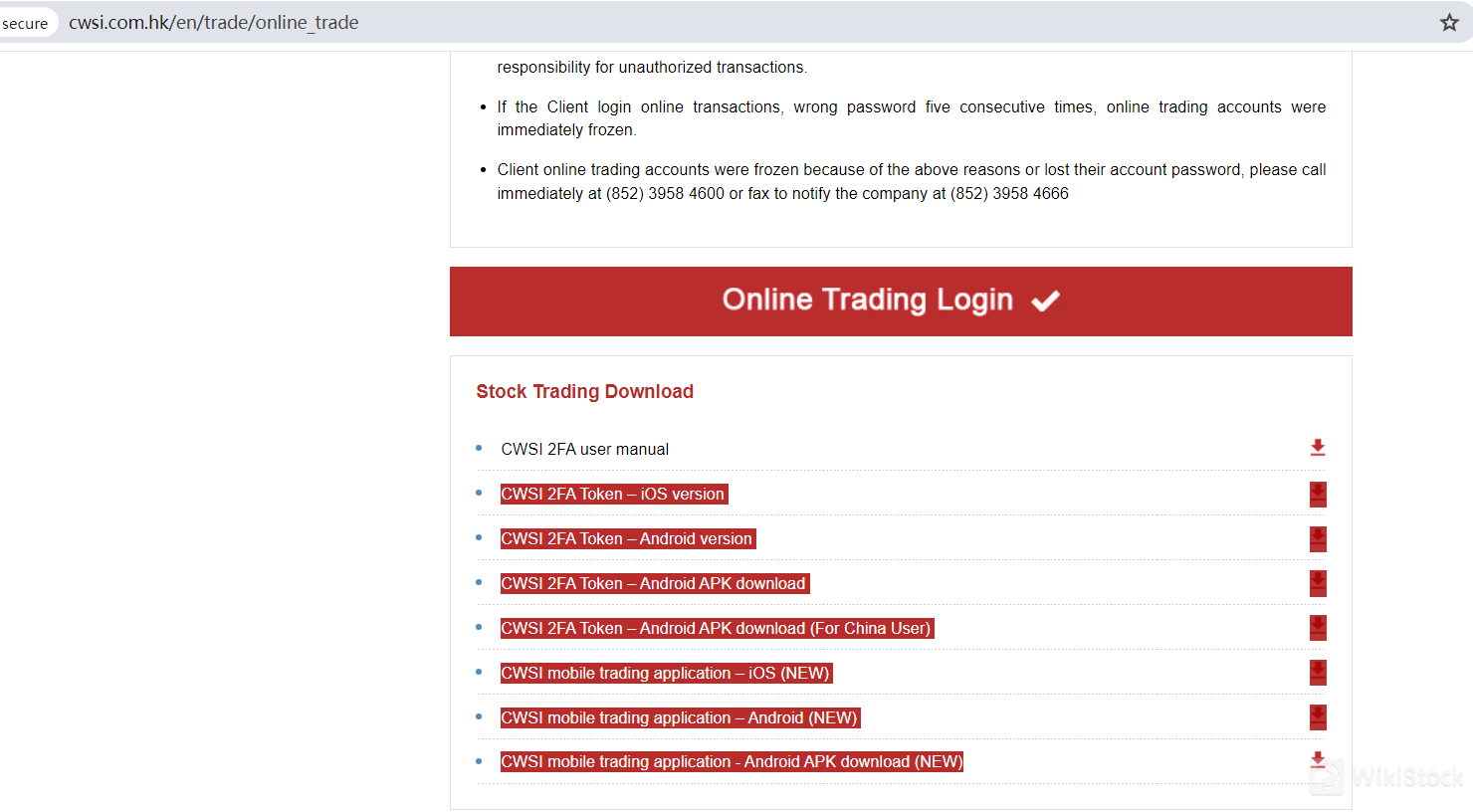Bookmark this page with the star icon
1473x812 pixels.
tap(1449, 23)
